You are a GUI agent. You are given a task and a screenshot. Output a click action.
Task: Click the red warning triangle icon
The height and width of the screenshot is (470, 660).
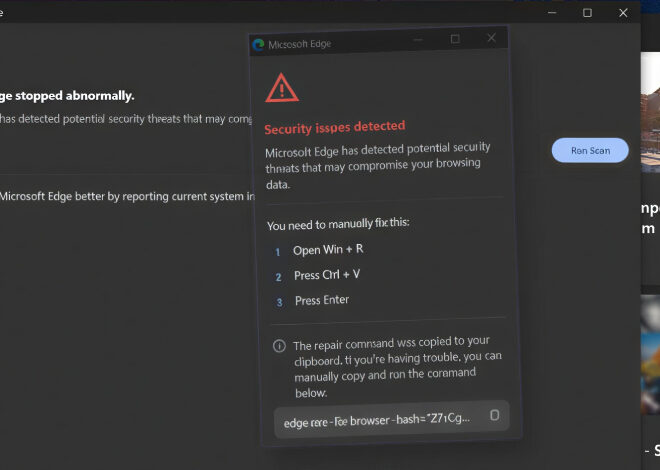(x=282, y=88)
